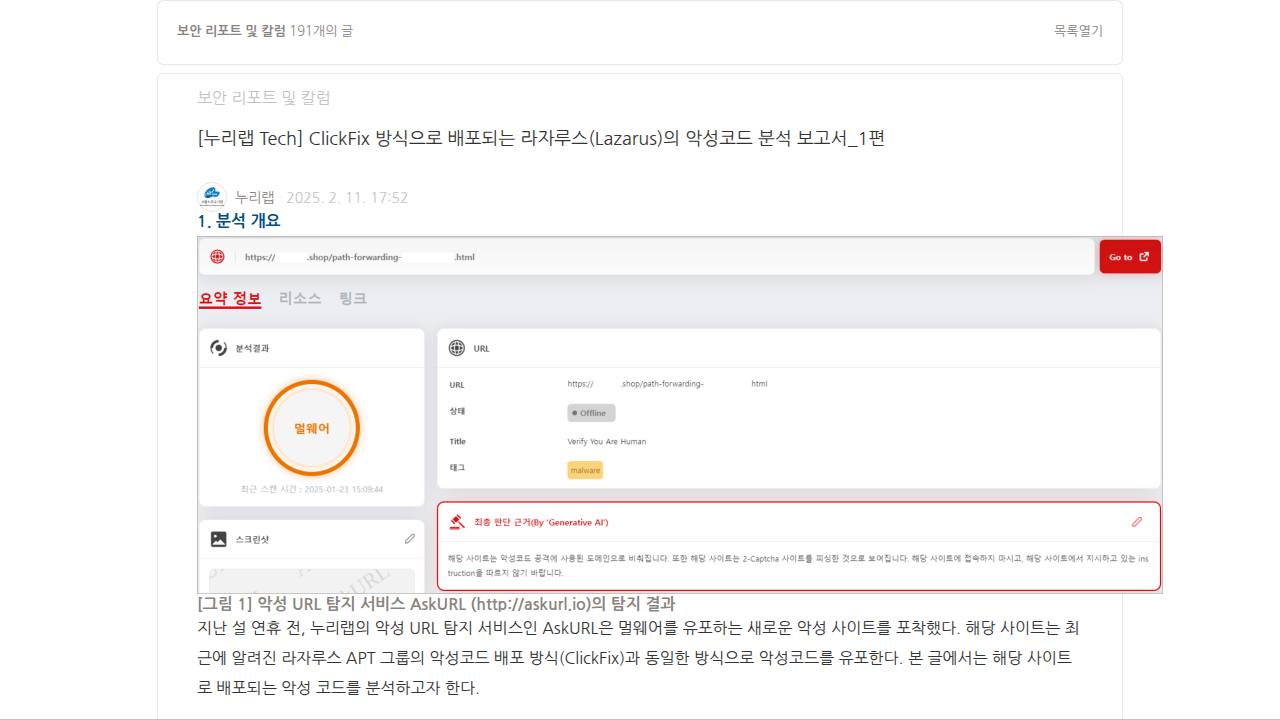Click the Go to button
The width and height of the screenshot is (1280, 720).
(x=1130, y=257)
